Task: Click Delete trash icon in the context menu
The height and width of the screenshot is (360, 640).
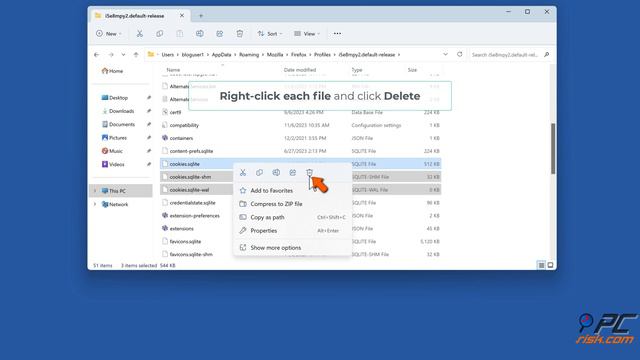Action: click(x=309, y=173)
